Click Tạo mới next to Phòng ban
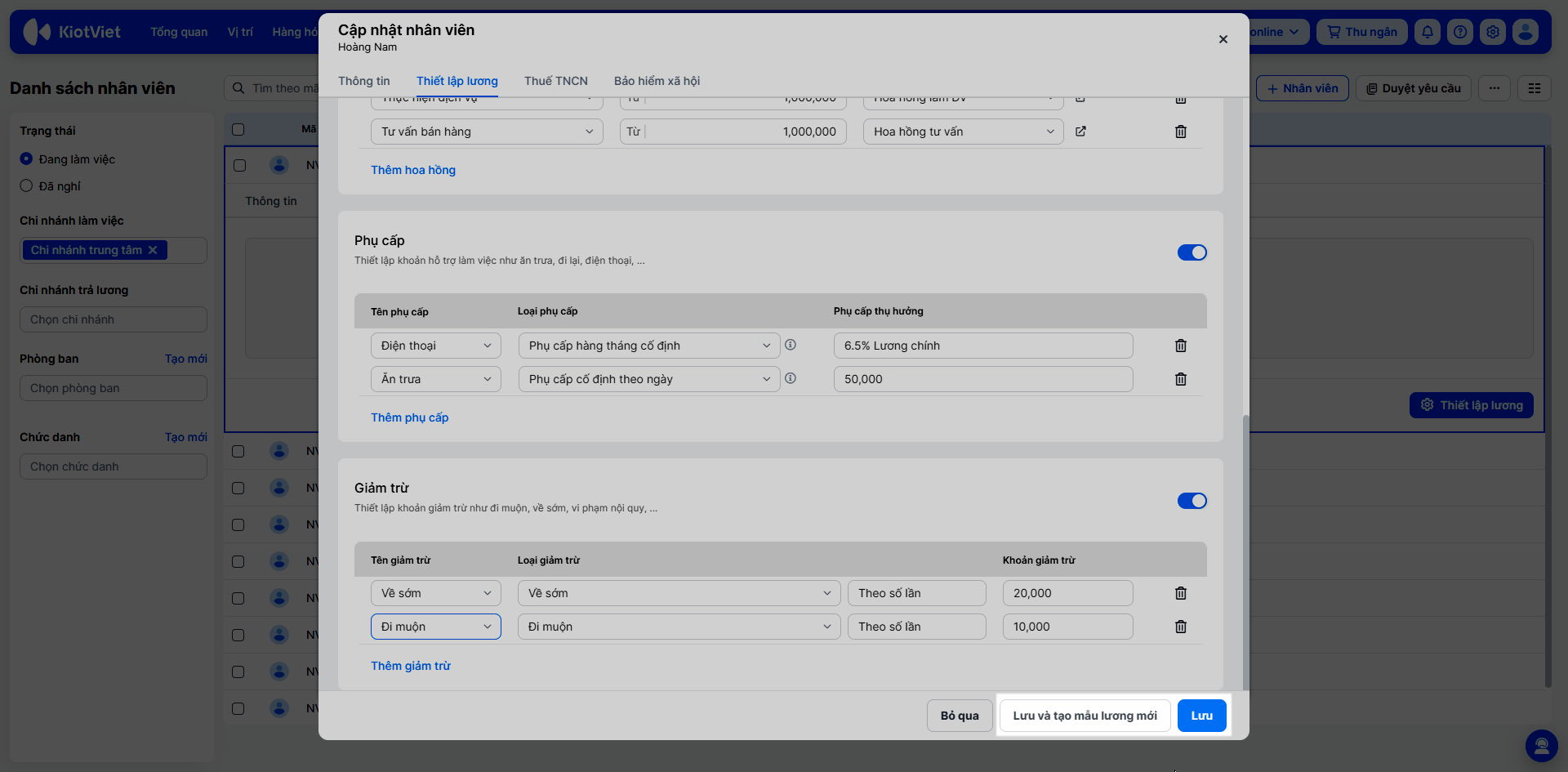 click(186, 359)
